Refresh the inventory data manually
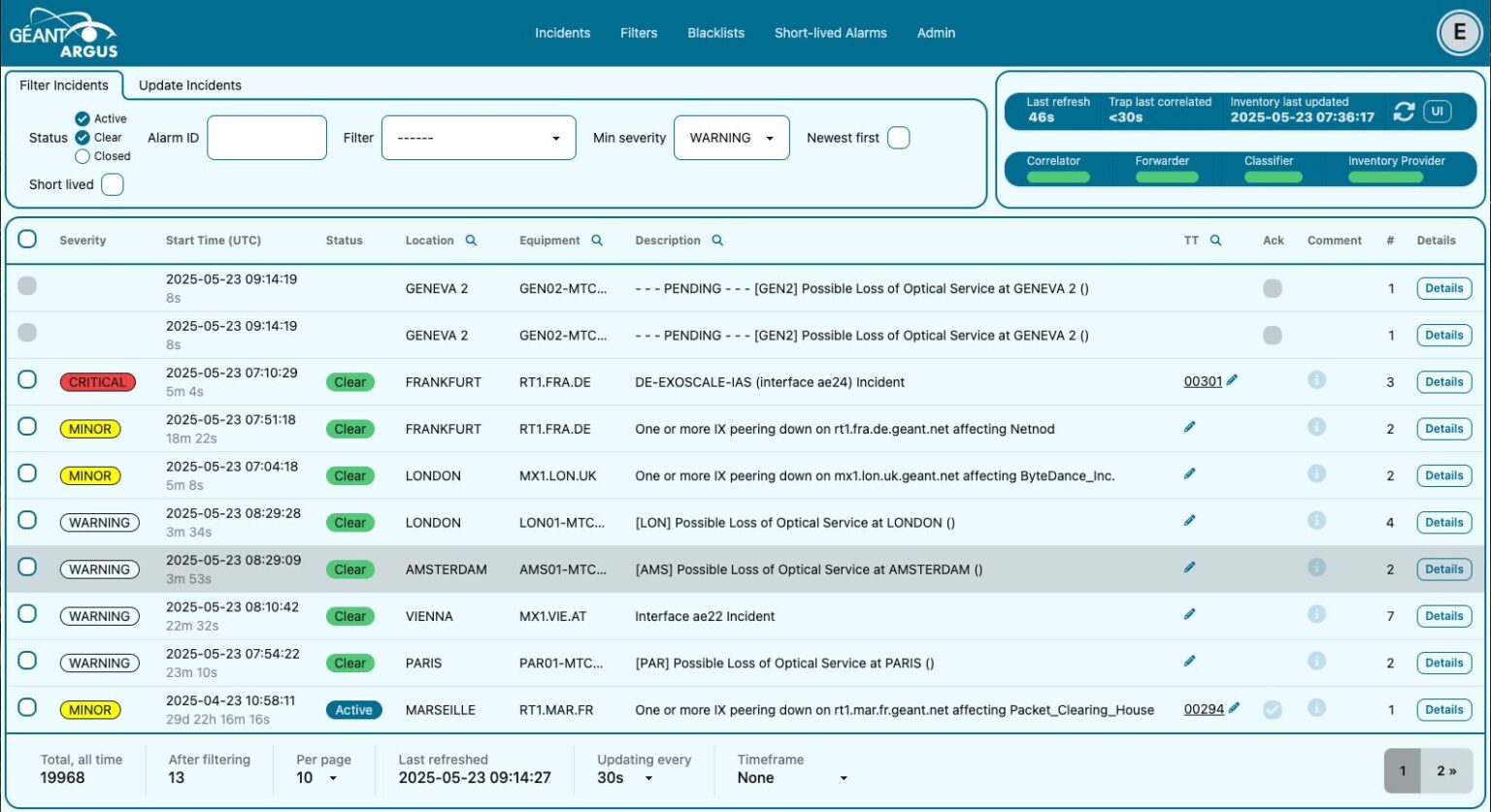Viewport: 1491px width, 812px height. pos(1404,112)
